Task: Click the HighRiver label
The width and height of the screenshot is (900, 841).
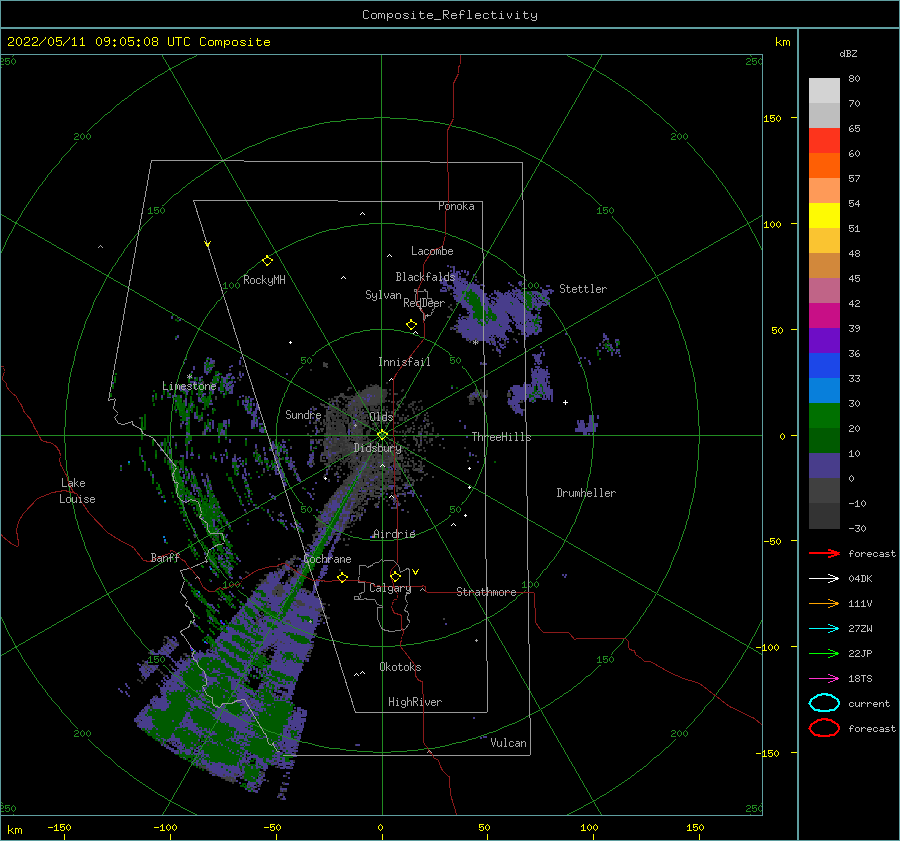Action: coord(415,702)
